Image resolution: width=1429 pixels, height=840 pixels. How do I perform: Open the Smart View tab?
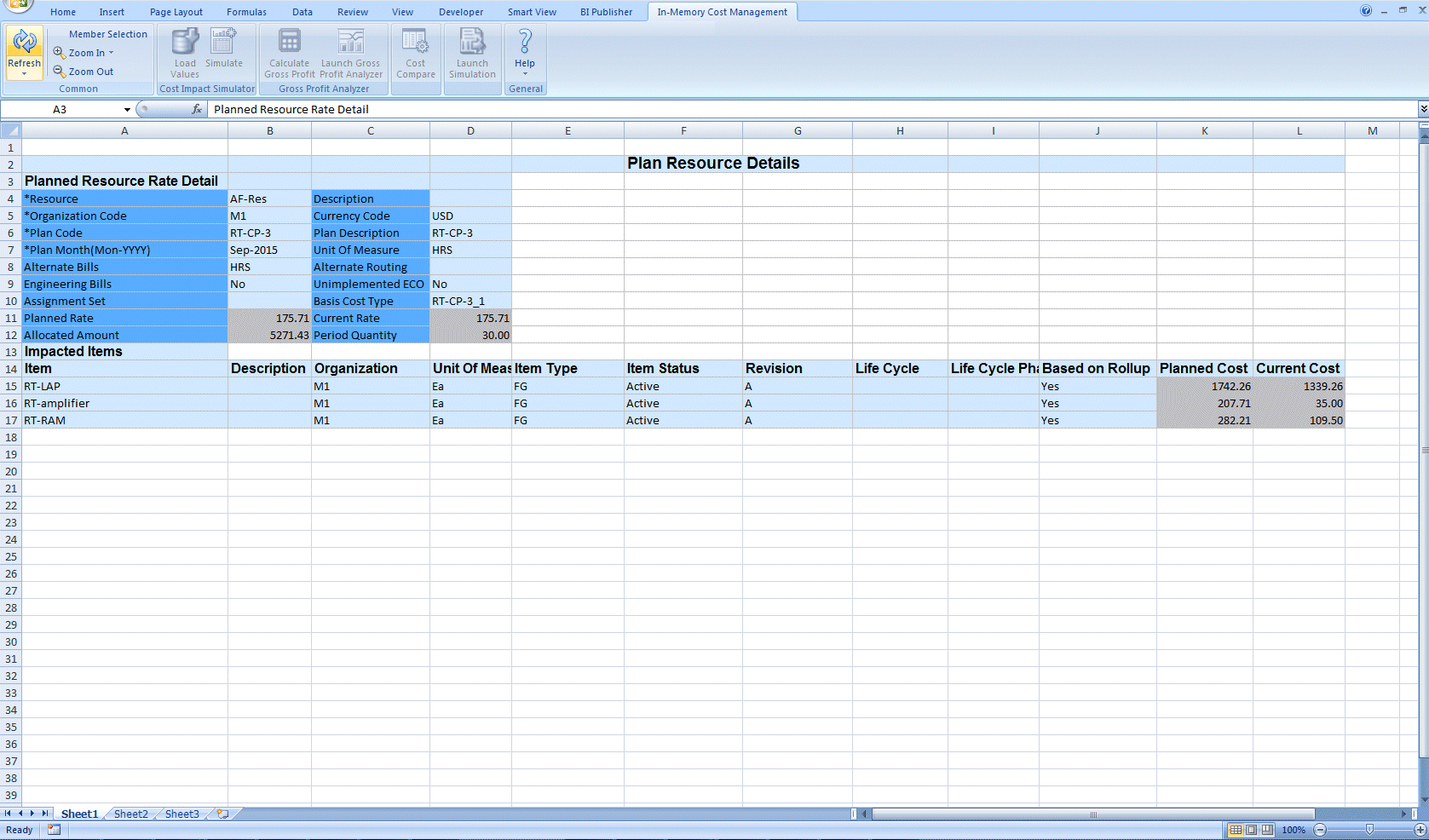pos(532,12)
